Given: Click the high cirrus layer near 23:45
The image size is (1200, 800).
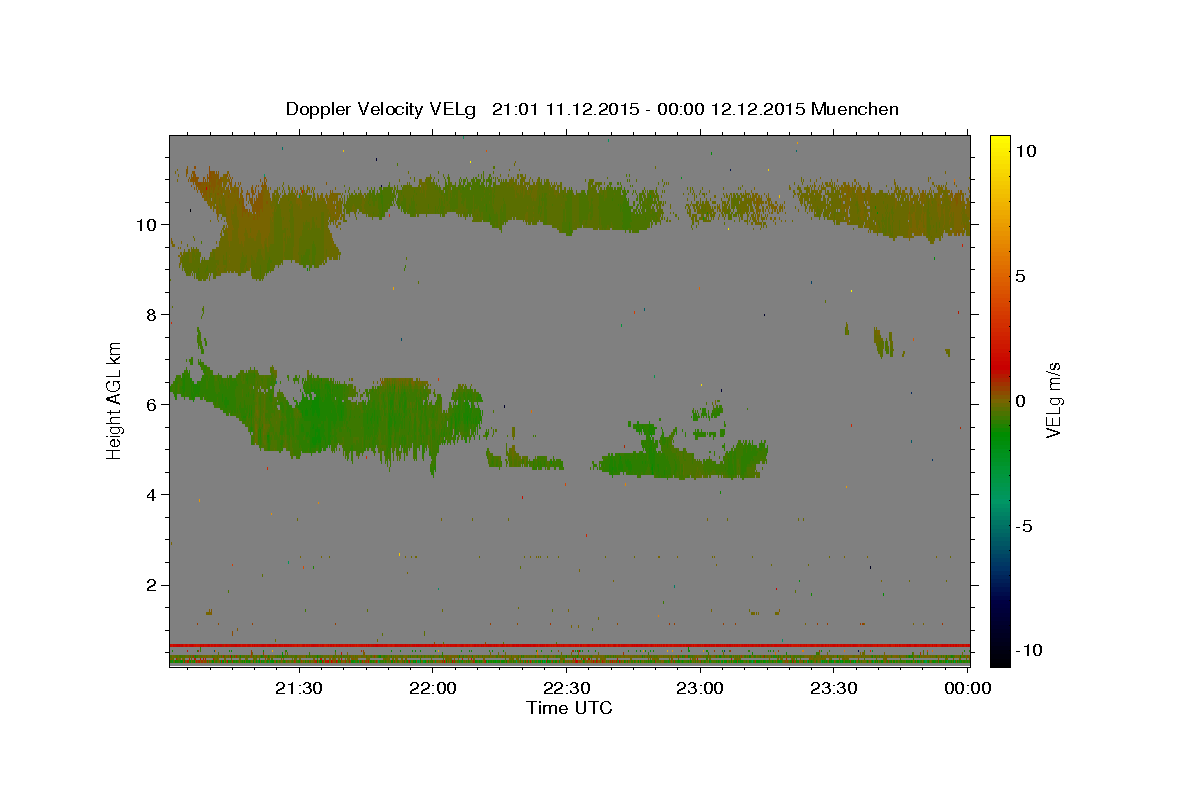Looking at the screenshot, I should tap(880, 209).
